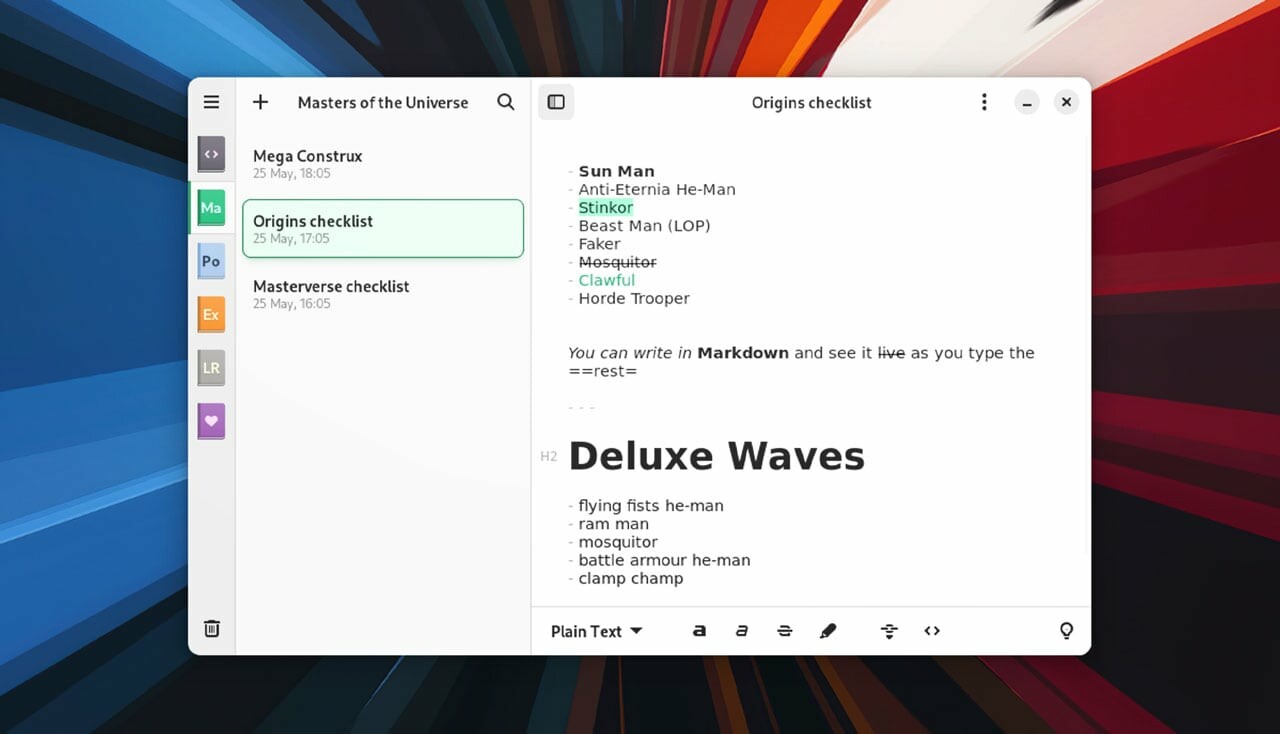The image size is (1280, 734).
Task: Click the strikethrough formatting icon
Action: coord(785,631)
